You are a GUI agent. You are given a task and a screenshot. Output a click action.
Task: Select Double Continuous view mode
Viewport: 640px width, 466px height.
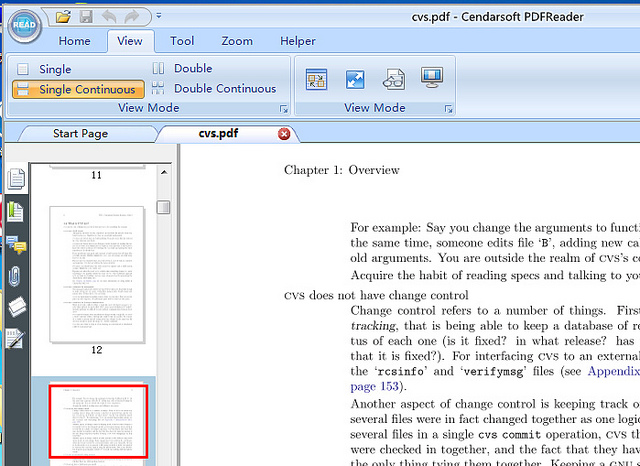pos(213,88)
